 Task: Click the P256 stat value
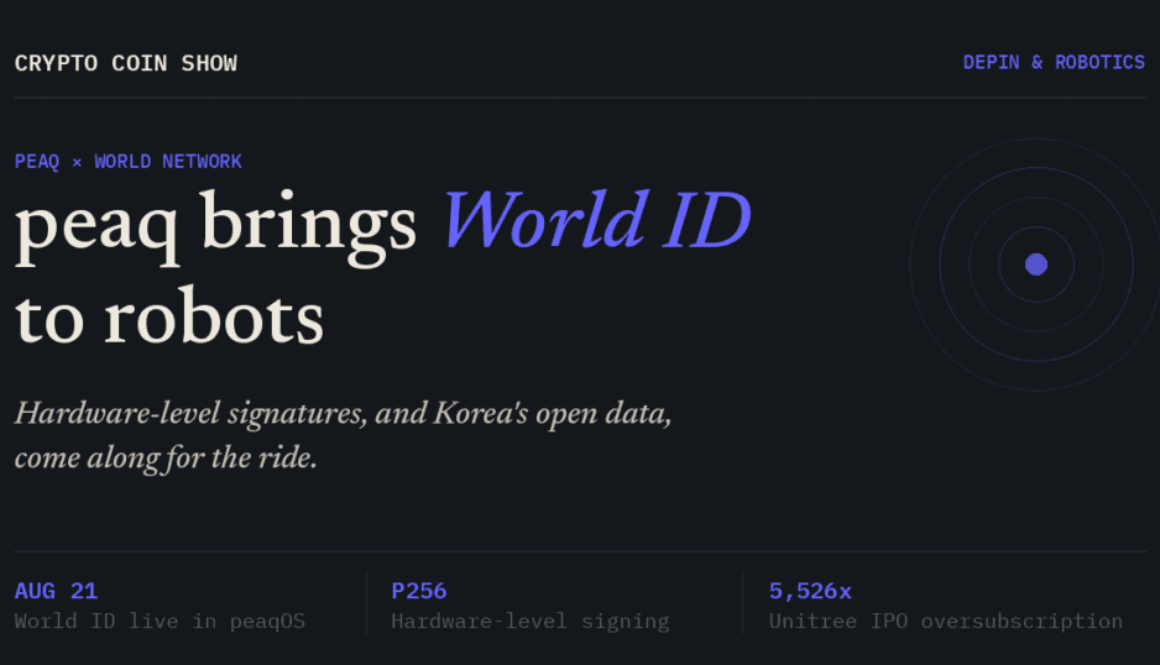pyautogui.click(x=419, y=591)
